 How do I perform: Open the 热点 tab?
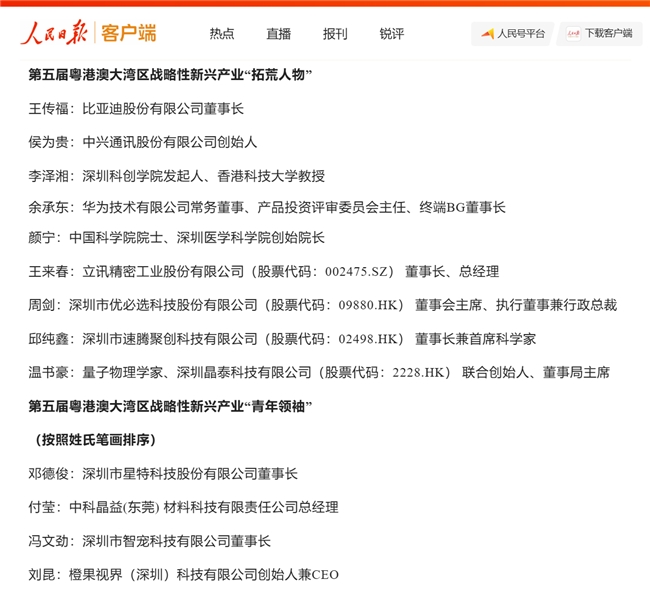pyautogui.click(x=222, y=34)
